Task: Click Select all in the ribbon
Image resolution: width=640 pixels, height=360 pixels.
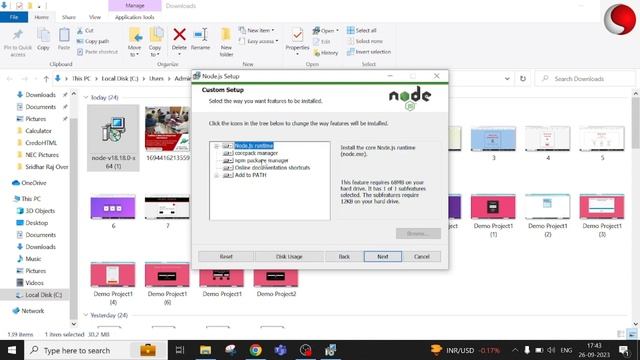Action: pos(362,31)
